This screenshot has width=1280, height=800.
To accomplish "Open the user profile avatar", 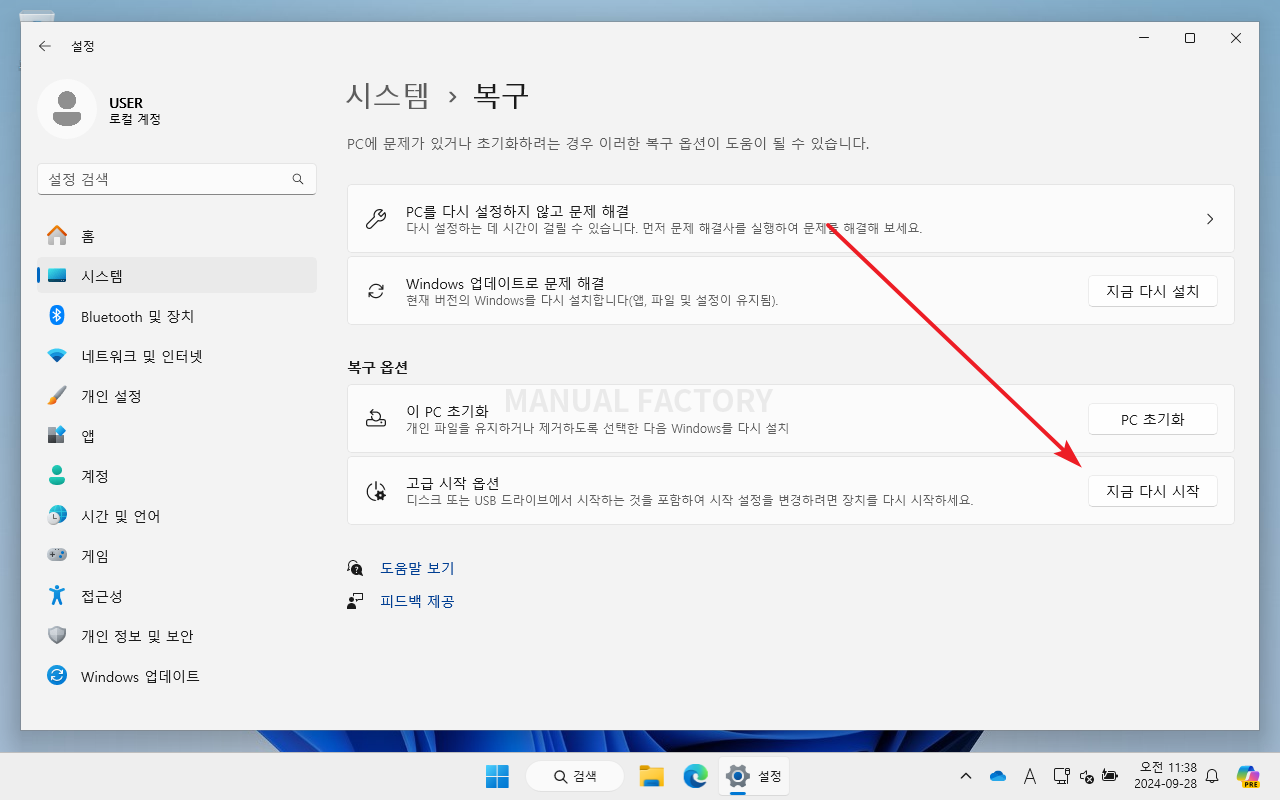I will (67, 108).
